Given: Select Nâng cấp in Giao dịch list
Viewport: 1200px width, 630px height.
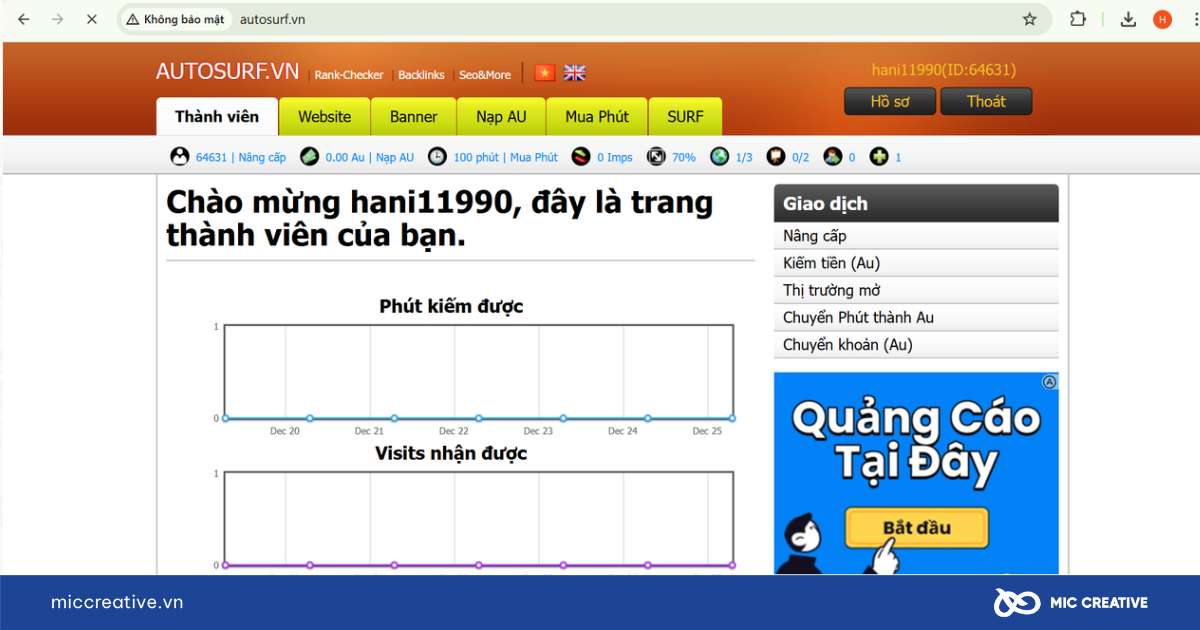Looking at the screenshot, I should click(x=916, y=236).
